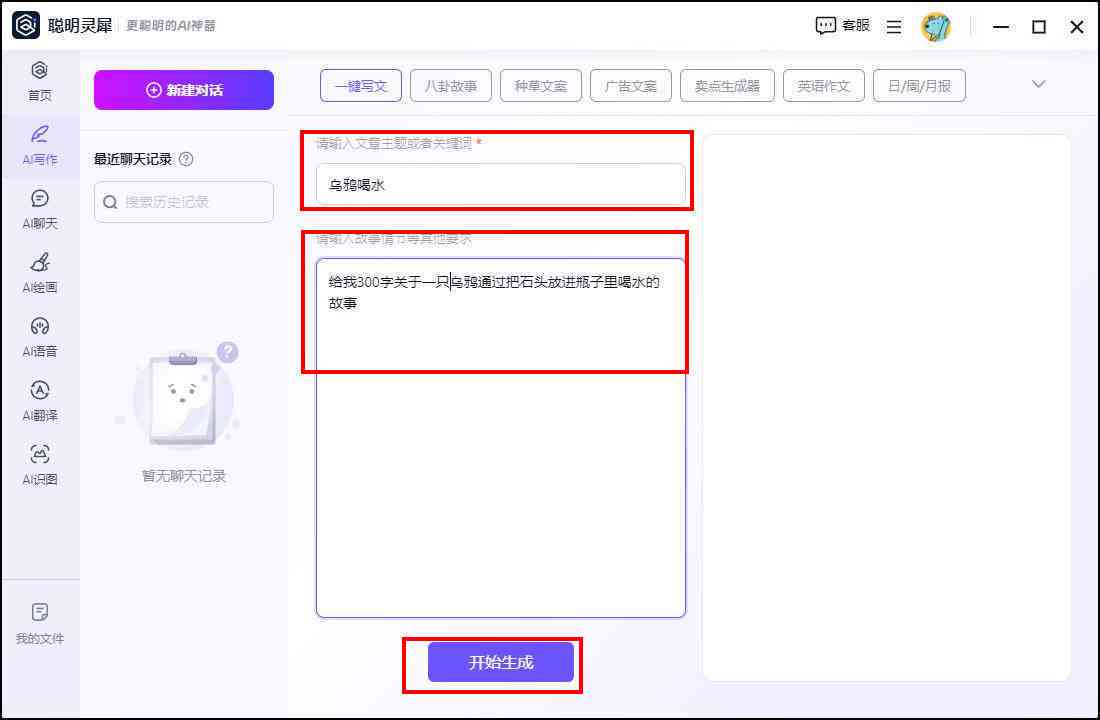1100x720 pixels.
Task: Close the 聪明灵犀 window
Action: [x=1077, y=27]
